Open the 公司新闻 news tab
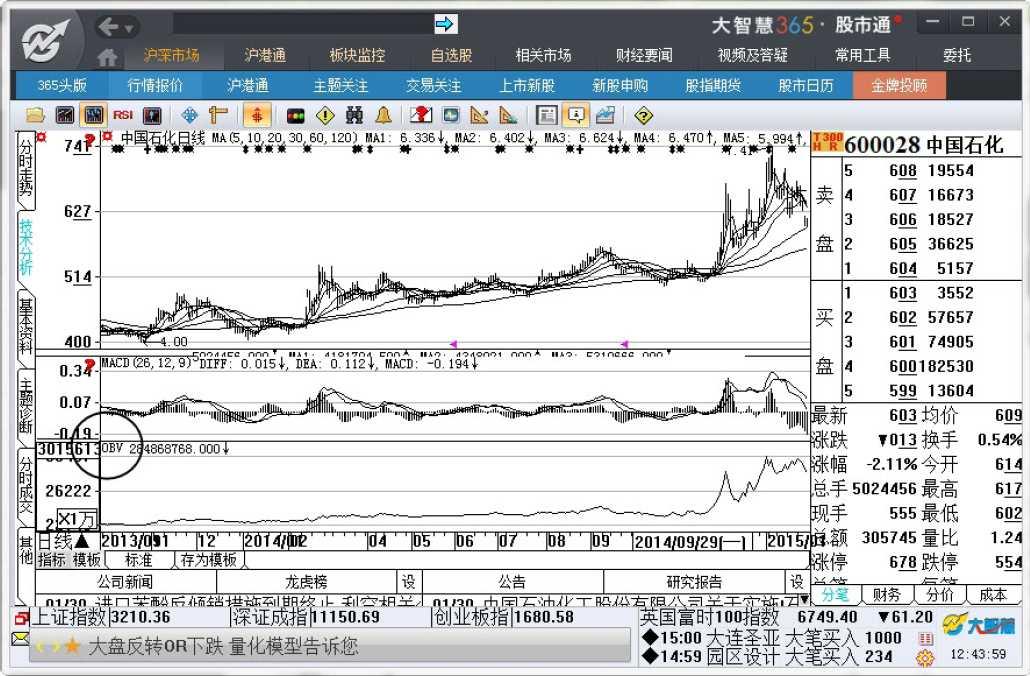1030x676 pixels. point(125,582)
